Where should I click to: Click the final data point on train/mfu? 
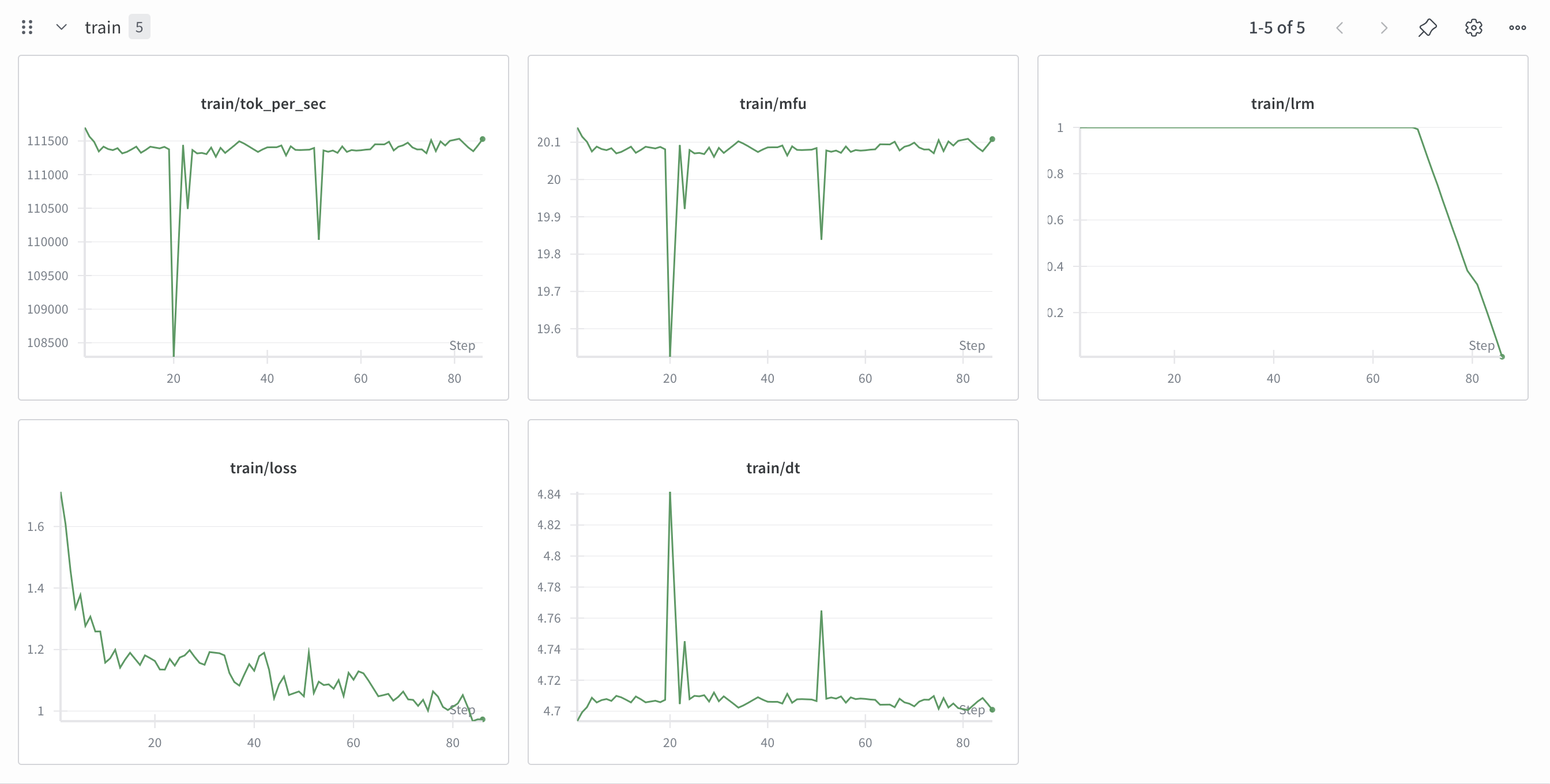pos(992,139)
